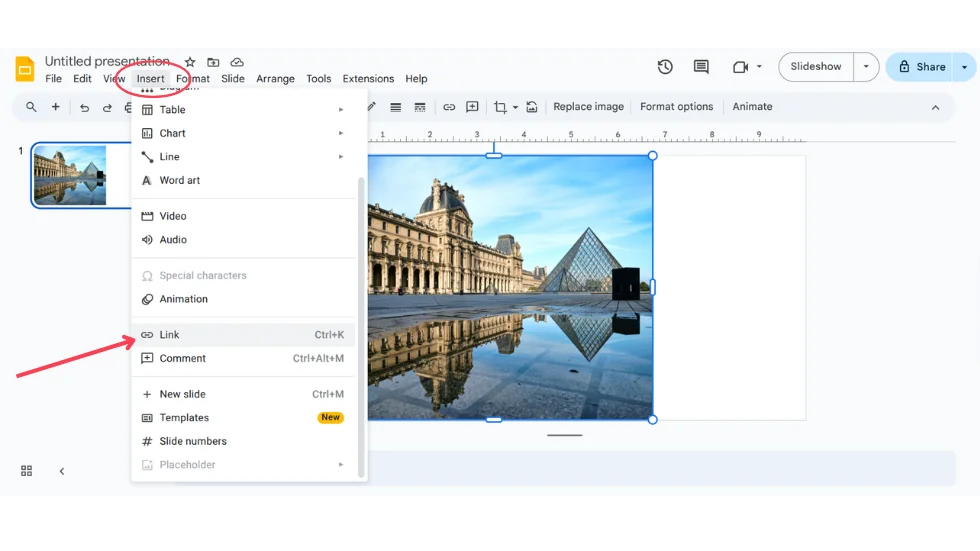Select Link in the Insert menu
The width and height of the screenshot is (980, 551).
pos(244,335)
